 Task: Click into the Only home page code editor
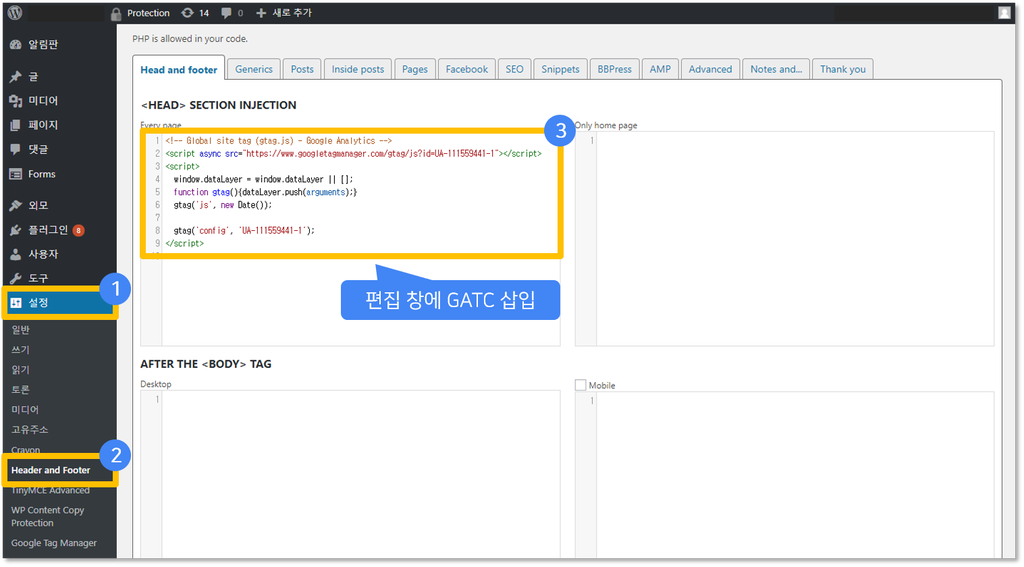(785, 238)
